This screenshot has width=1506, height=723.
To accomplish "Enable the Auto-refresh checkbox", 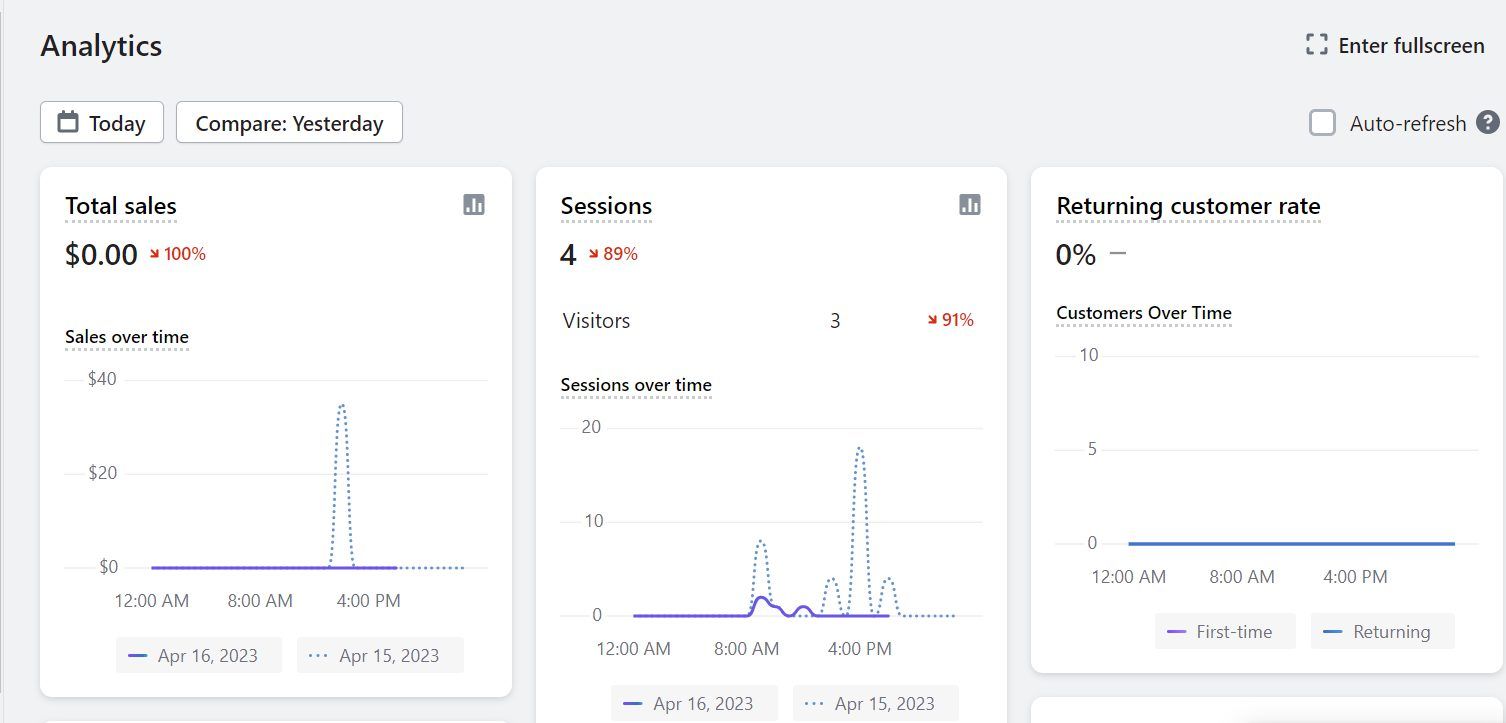I will (1322, 123).
